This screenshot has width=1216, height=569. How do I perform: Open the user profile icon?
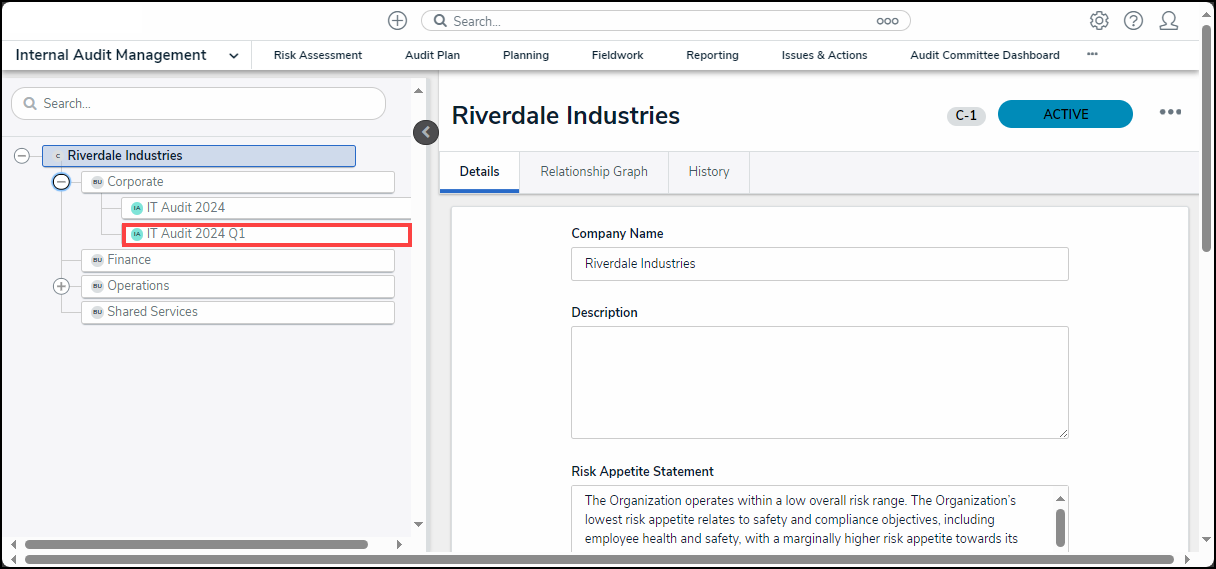pyautogui.click(x=1168, y=21)
